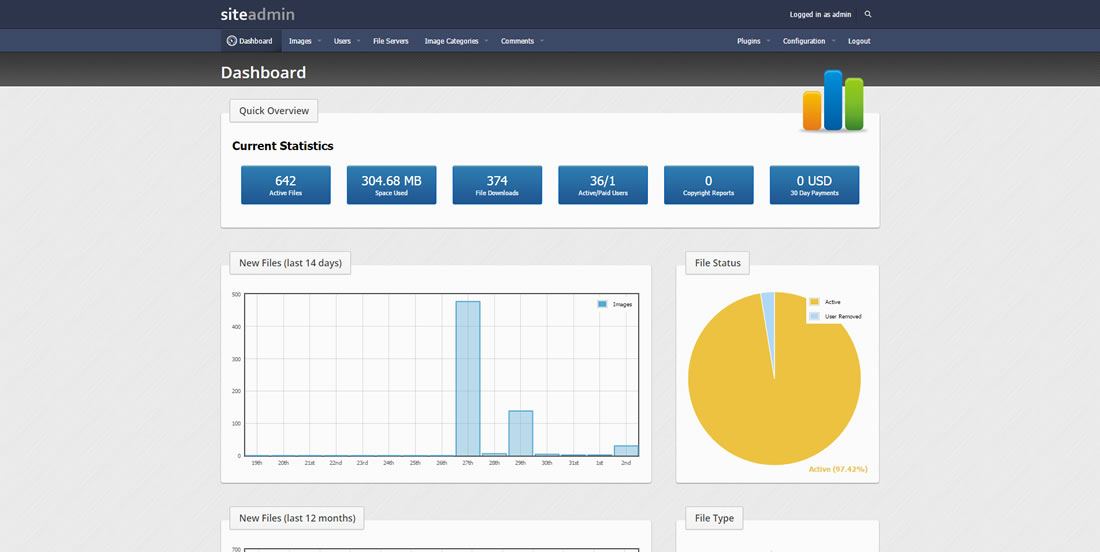Click the tall 27th bar in chart
This screenshot has height=552, width=1100.
468,379
